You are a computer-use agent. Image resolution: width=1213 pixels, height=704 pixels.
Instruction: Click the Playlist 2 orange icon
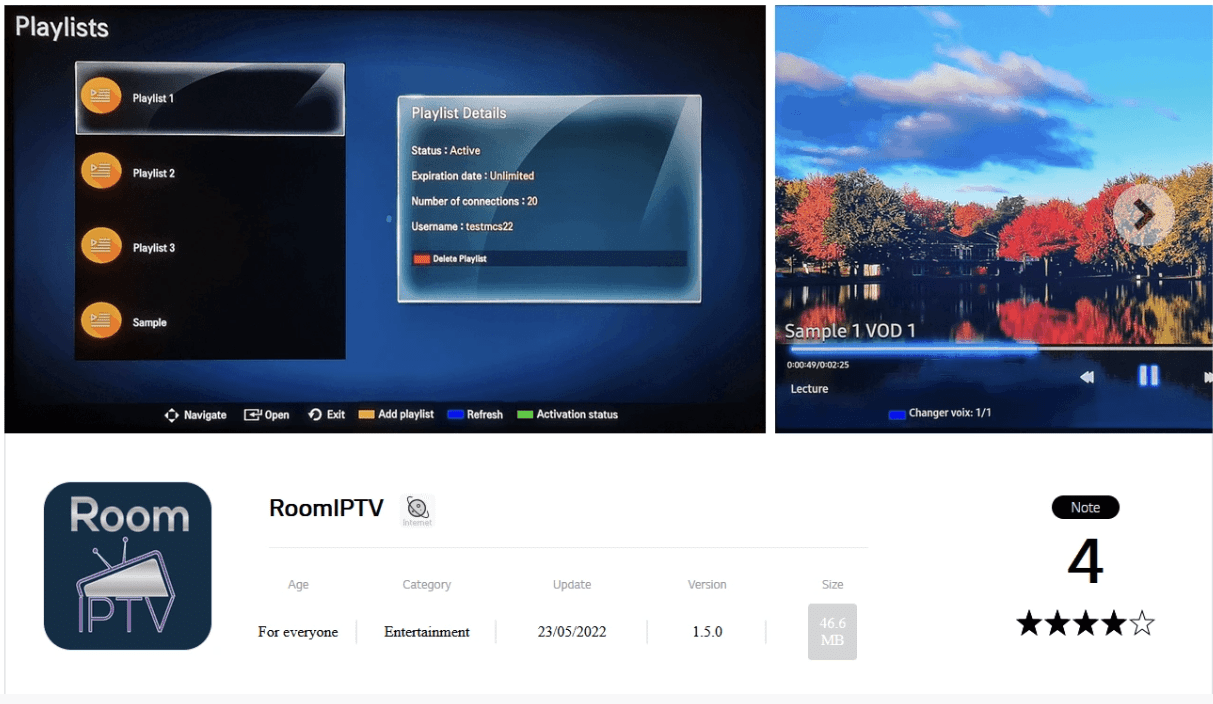(x=102, y=170)
